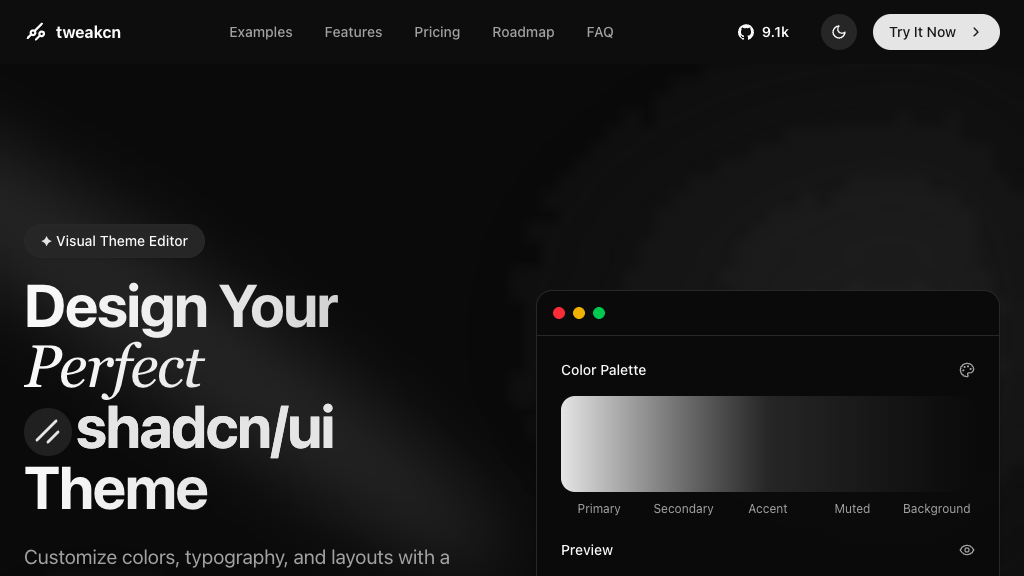This screenshot has height=576, width=1024.
Task: Open the GitHub repository icon
Action: [x=745, y=32]
